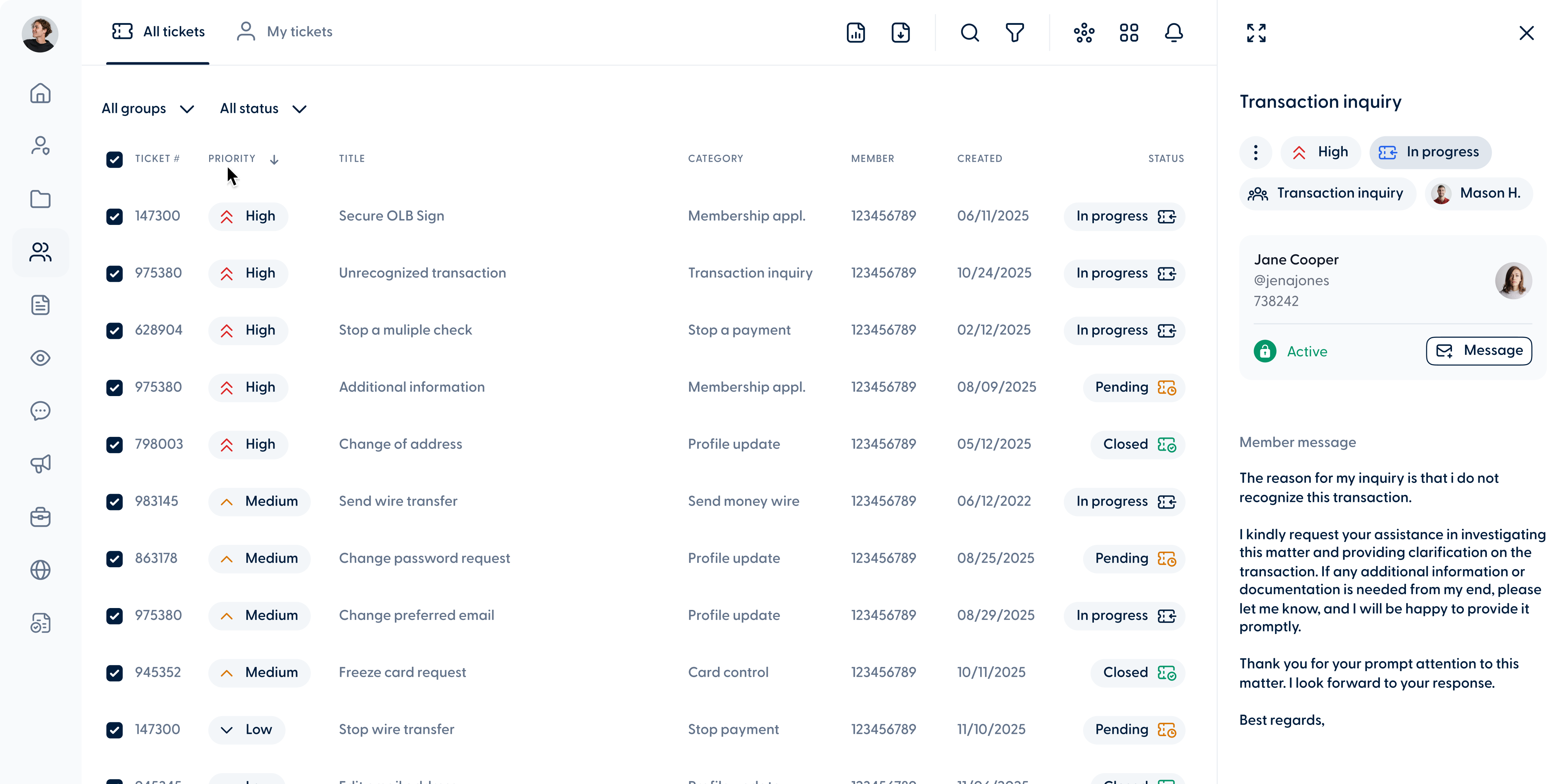This screenshot has height=784, width=1566.
Task: Toggle the select-all tickets header checkbox
Action: (114, 159)
